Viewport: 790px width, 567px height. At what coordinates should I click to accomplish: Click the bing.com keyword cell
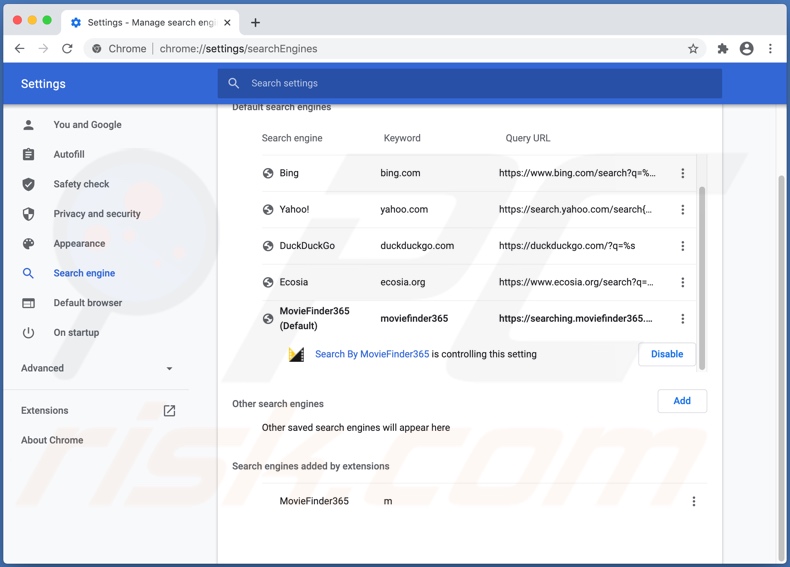tap(400, 173)
